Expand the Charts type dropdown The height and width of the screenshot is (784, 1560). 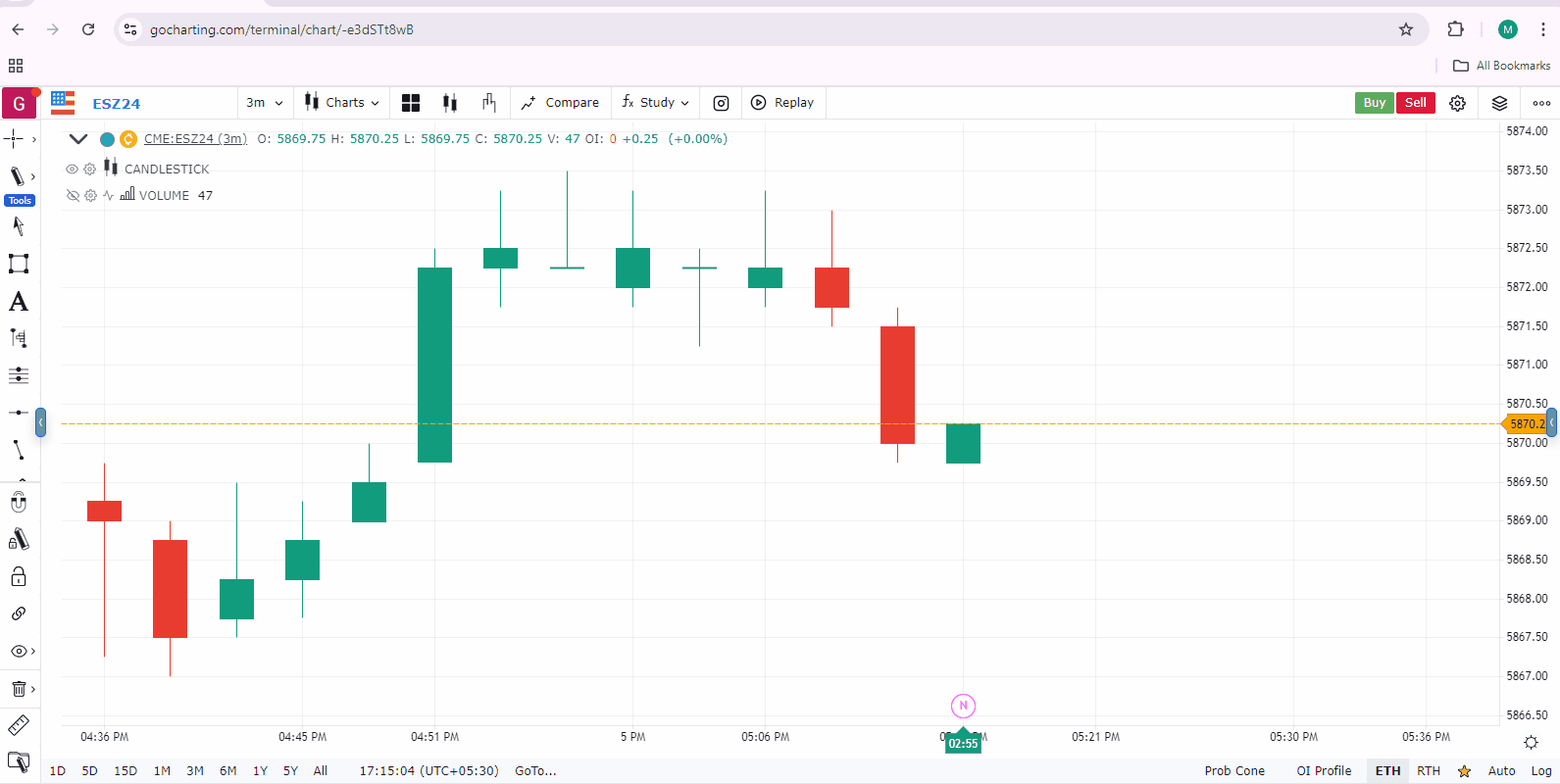341,103
